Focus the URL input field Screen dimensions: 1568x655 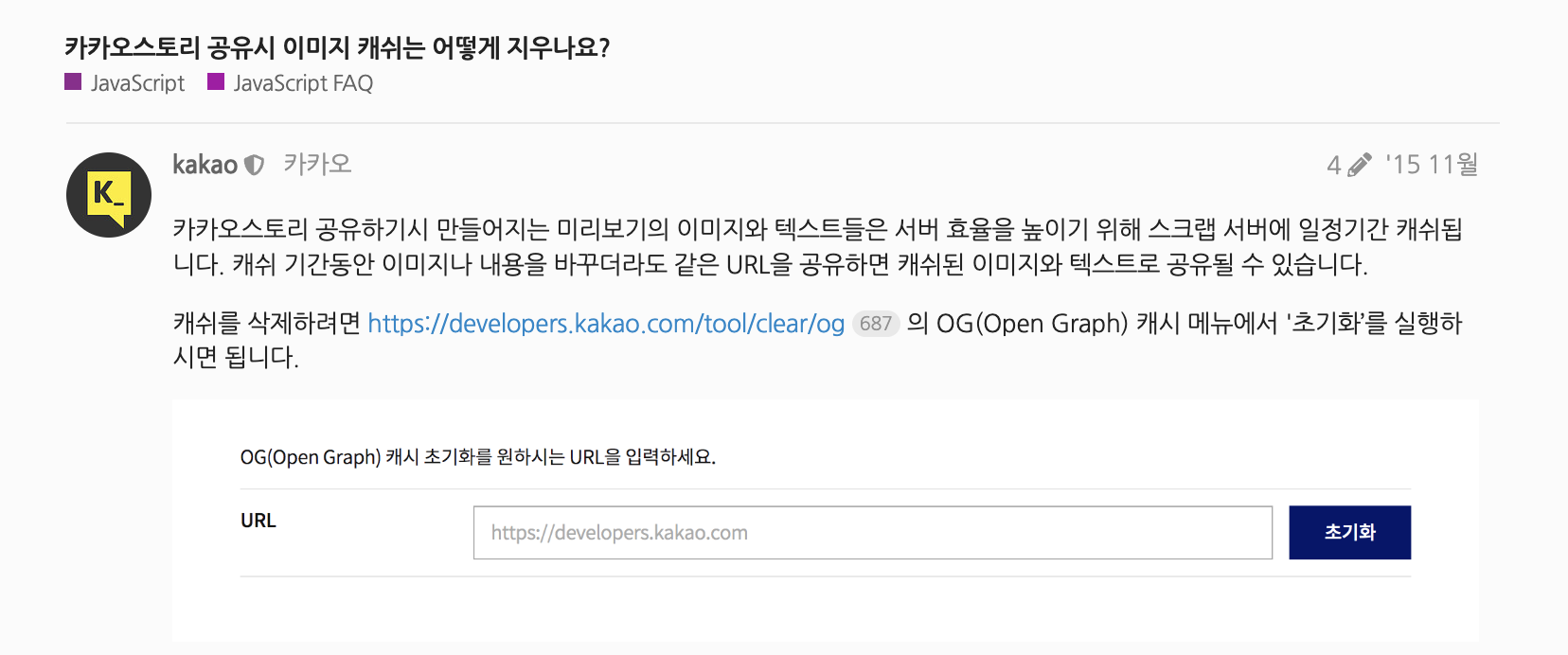(873, 533)
